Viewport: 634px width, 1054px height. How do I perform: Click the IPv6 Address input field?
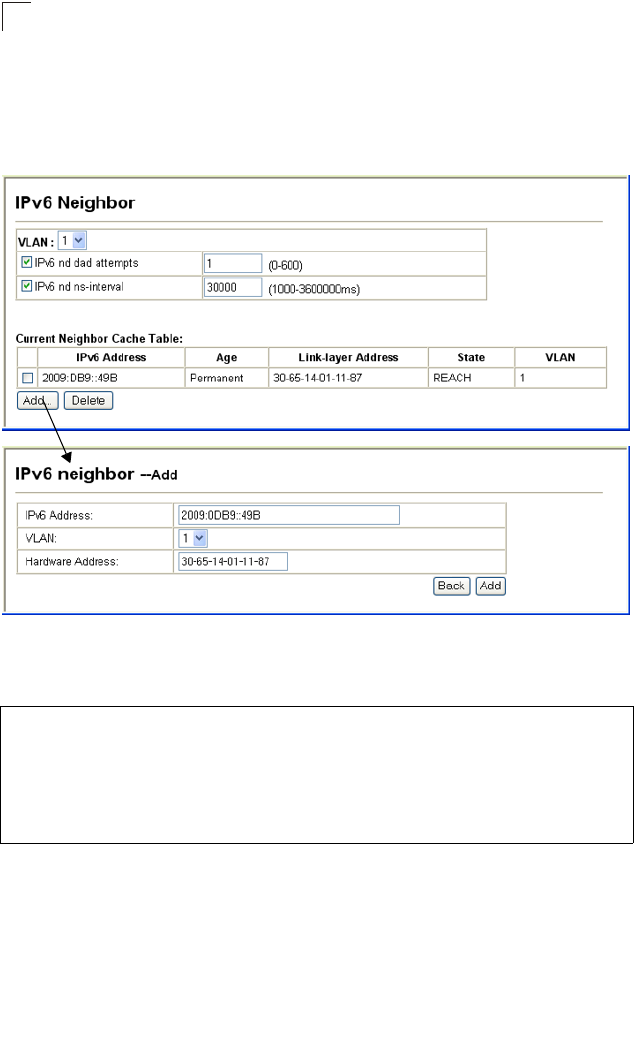point(289,516)
